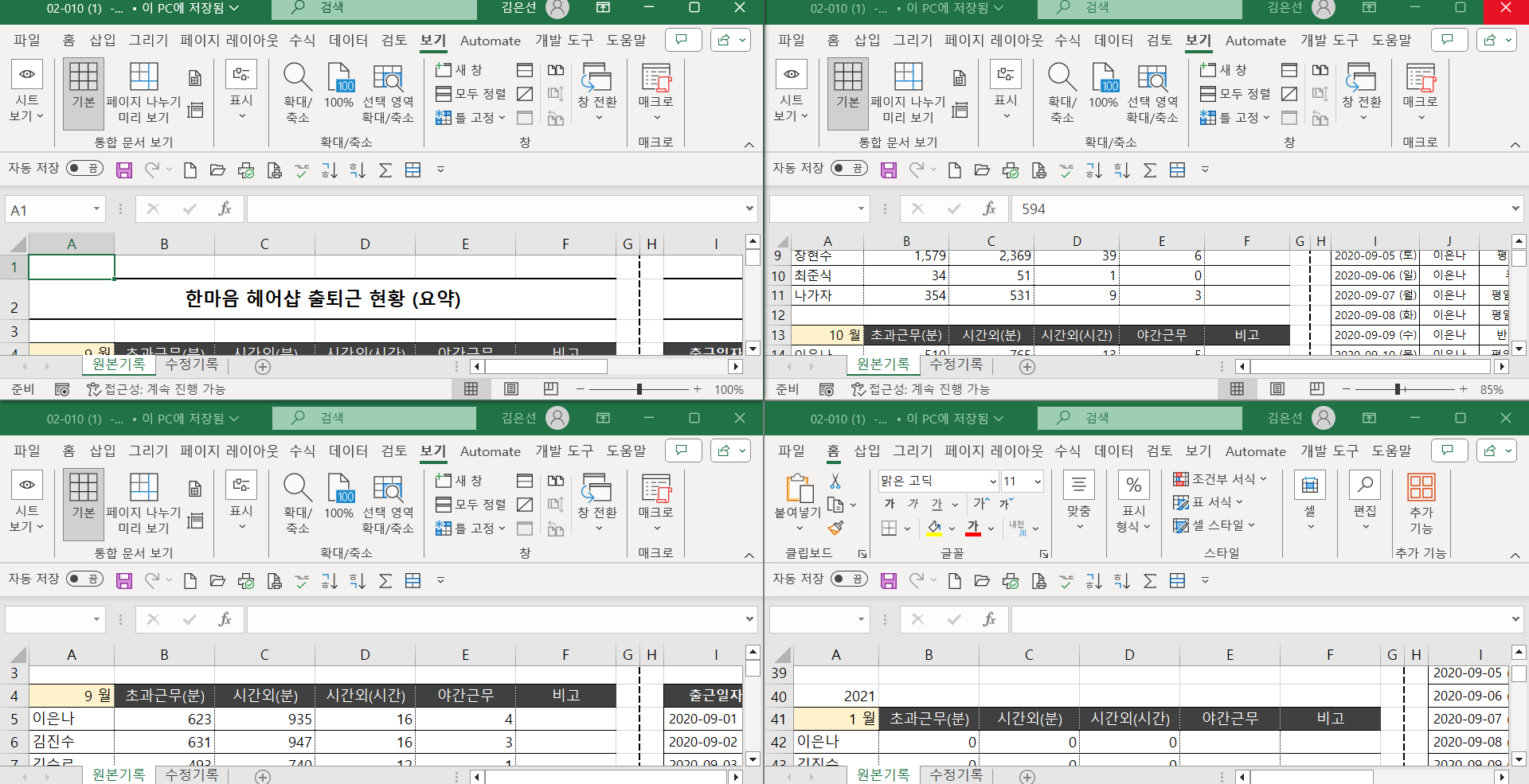The height and width of the screenshot is (784, 1529).
Task: Click open folder icon in bottom-right toolbar
Action: pos(982,580)
